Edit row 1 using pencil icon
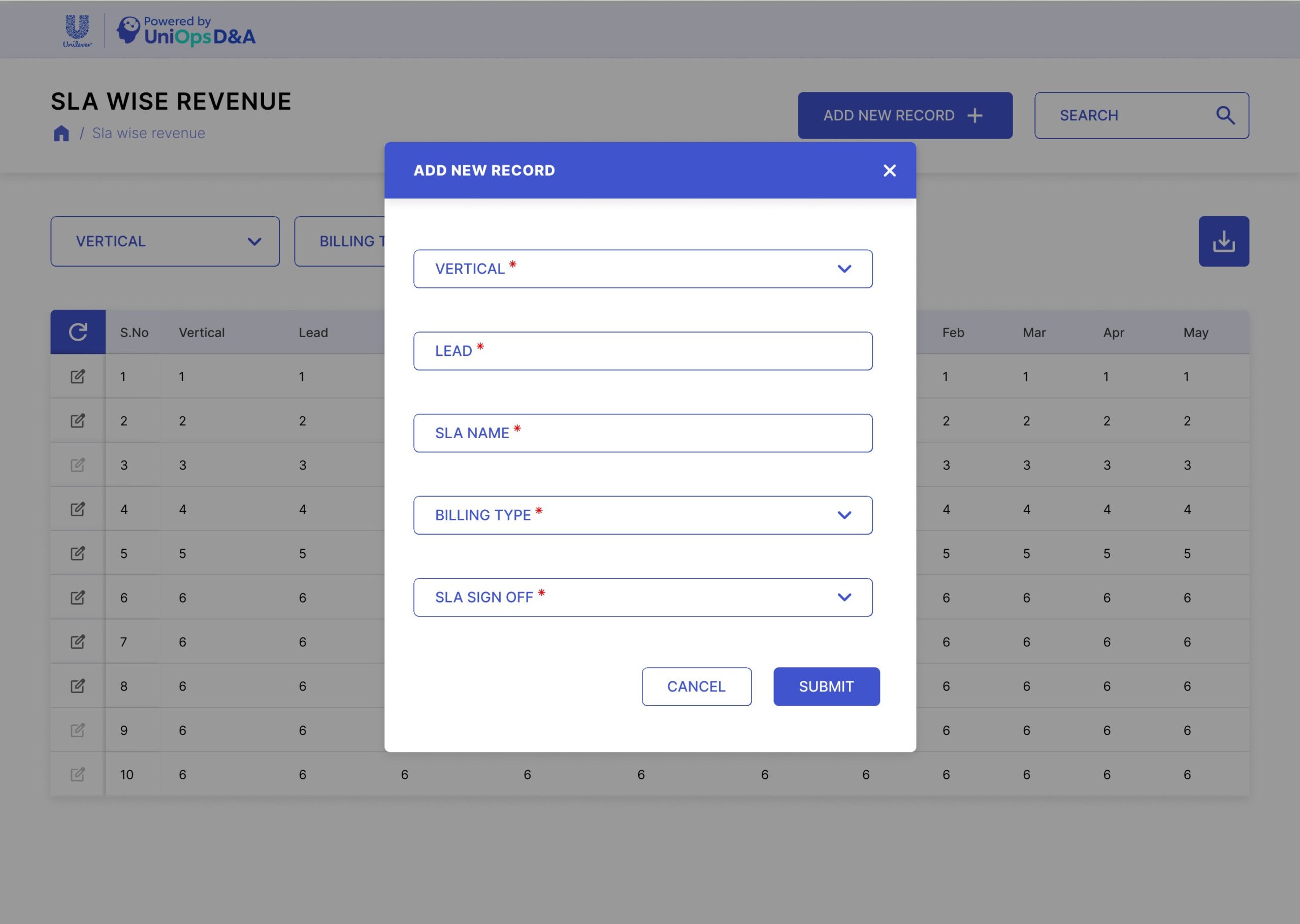1300x924 pixels. [78, 376]
